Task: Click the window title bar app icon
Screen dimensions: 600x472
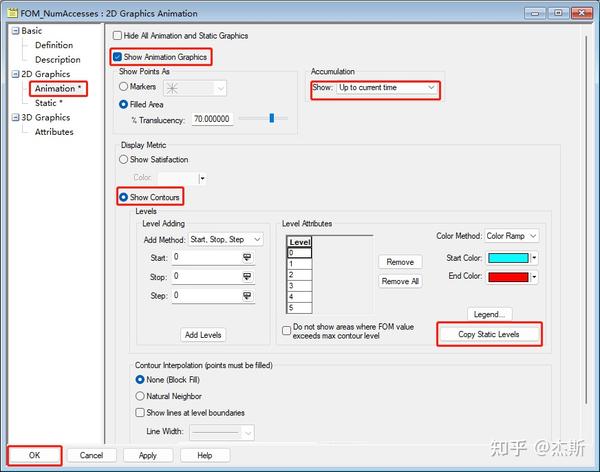Action: coord(12,13)
